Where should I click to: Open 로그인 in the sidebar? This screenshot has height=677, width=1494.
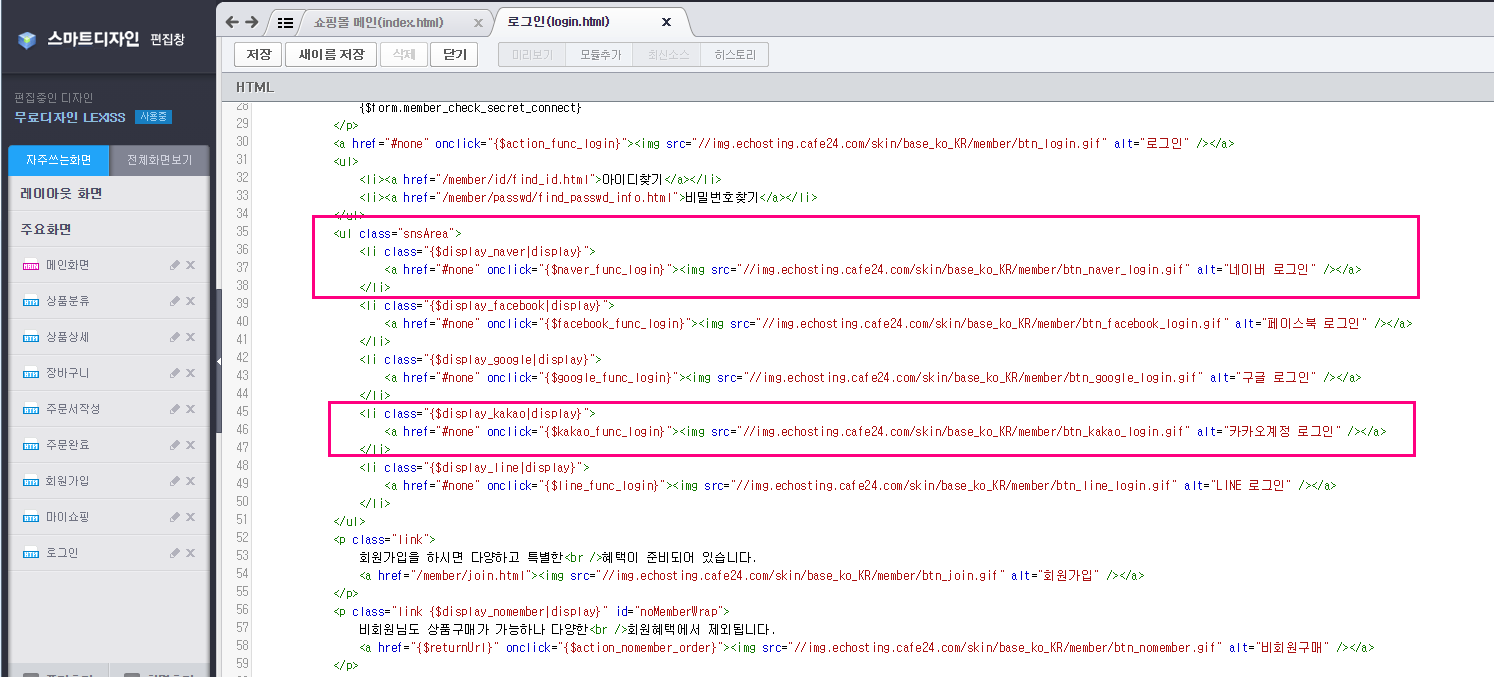pyautogui.click(x=62, y=553)
